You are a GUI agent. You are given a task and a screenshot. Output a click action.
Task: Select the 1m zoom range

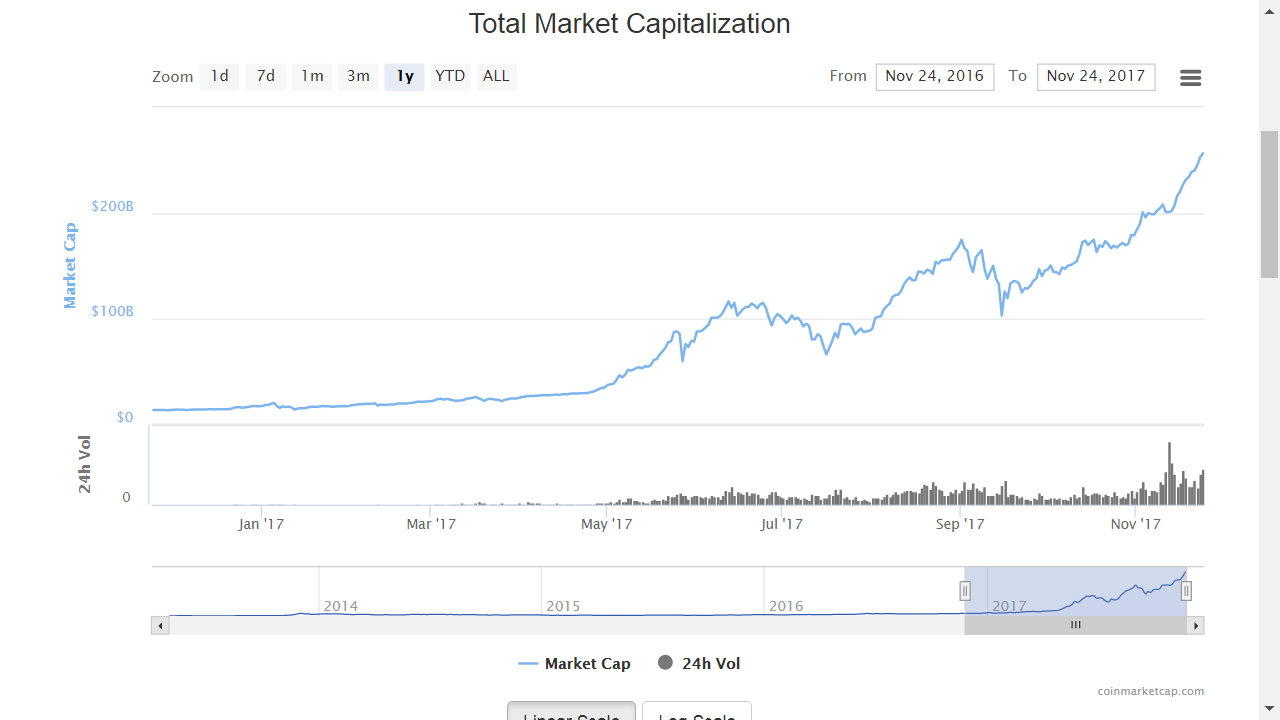tap(312, 77)
